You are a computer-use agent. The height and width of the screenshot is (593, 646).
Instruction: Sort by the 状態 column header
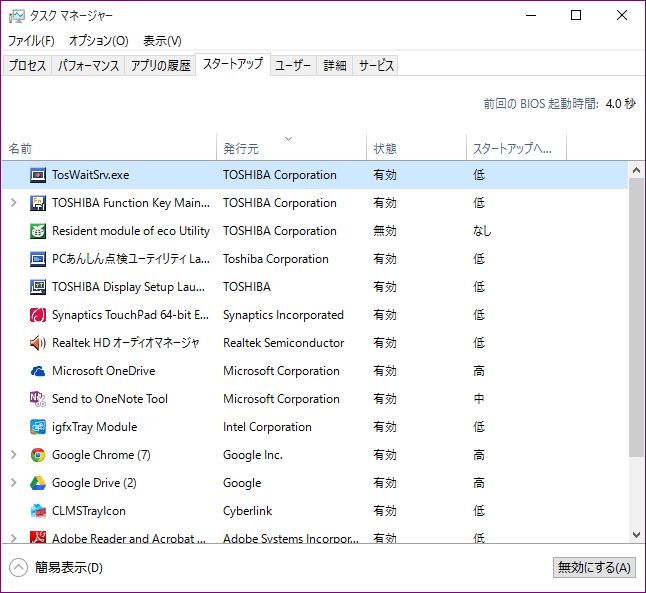[x=417, y=147]
